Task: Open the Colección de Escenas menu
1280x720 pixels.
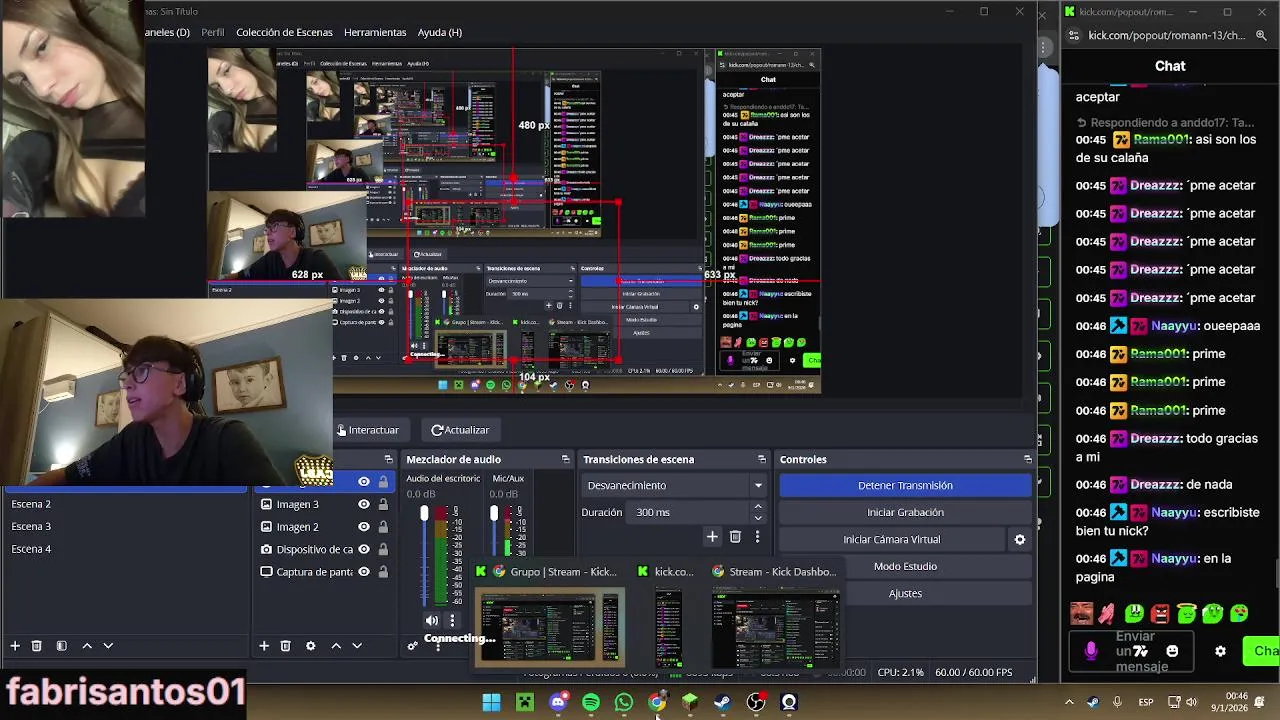Action: [x=284, y=32]
